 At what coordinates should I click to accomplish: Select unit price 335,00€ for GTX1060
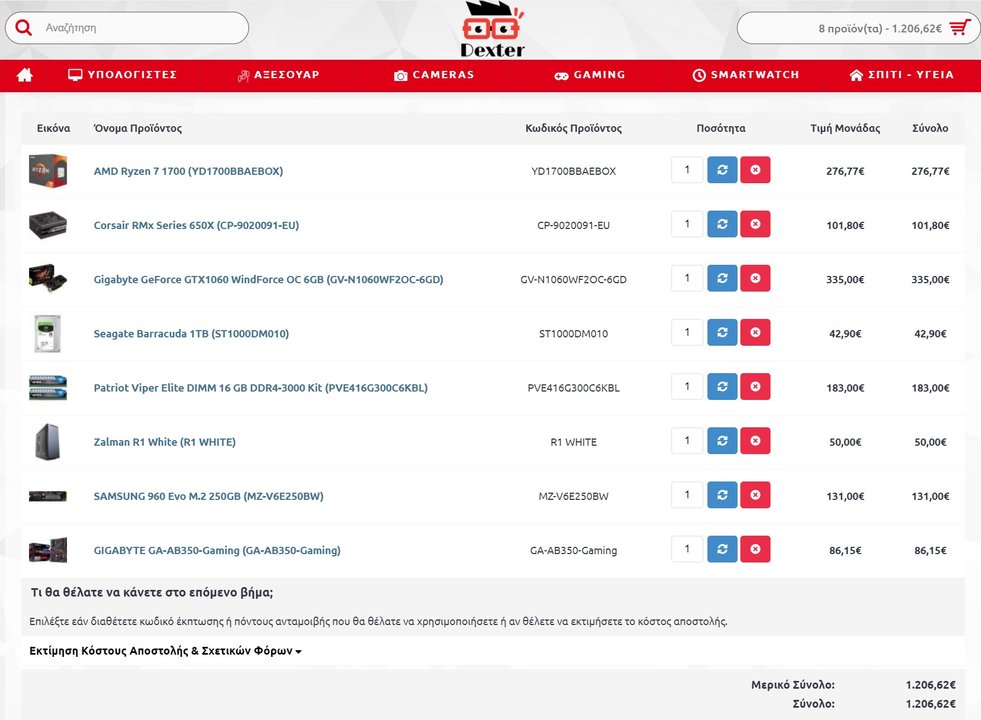pos(845,280)
